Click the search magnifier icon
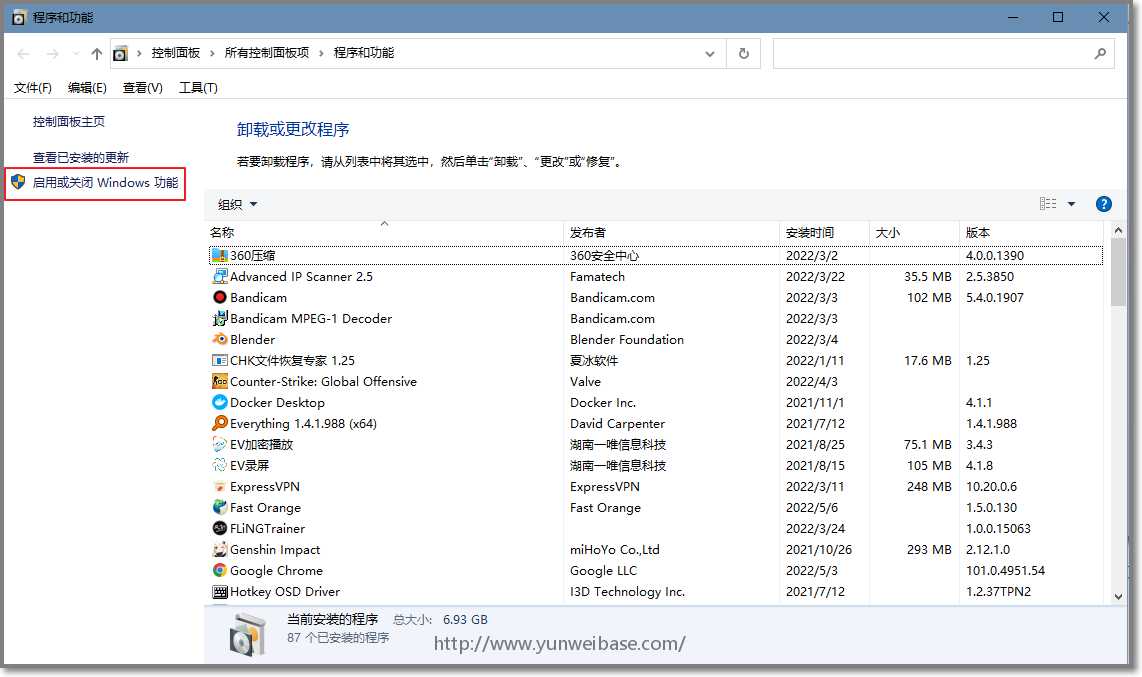Viewport: 1142px width, 677px height. pos(1100,53)
